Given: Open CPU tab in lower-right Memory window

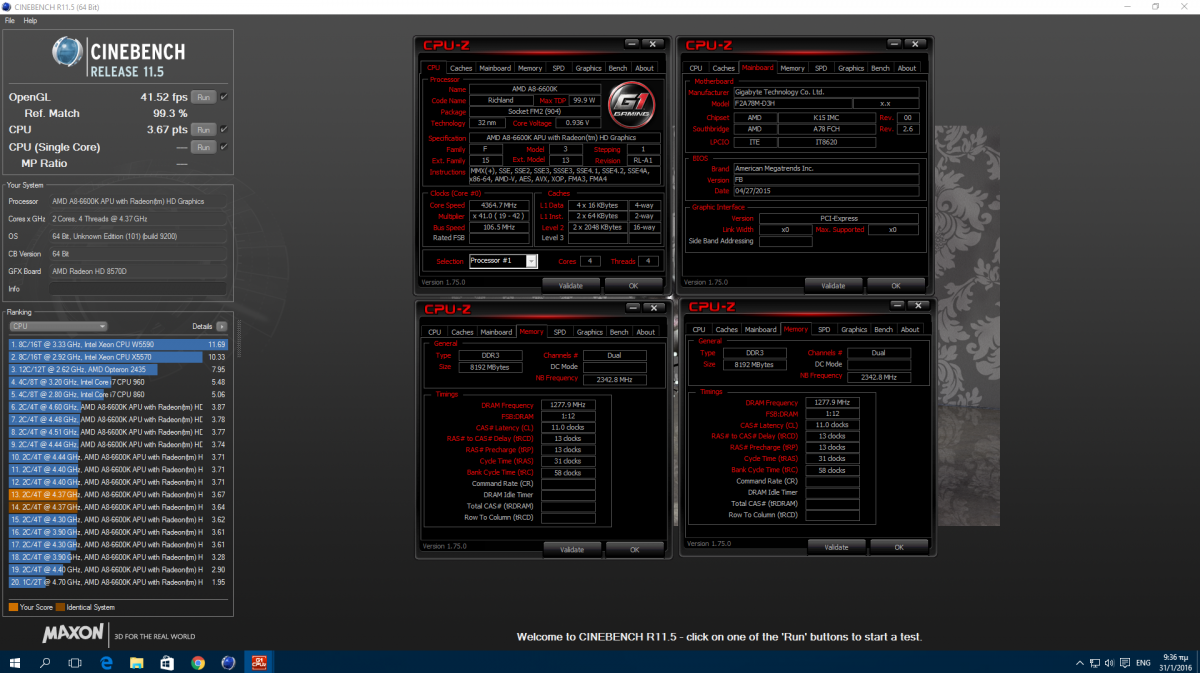Looking at the screenshot, I should click(699, 329).
